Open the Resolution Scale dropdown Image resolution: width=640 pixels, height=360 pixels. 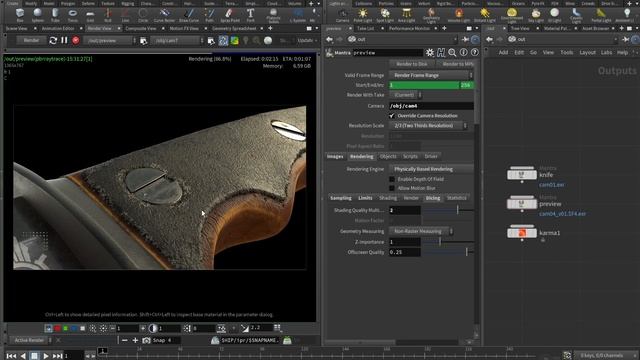428,126
